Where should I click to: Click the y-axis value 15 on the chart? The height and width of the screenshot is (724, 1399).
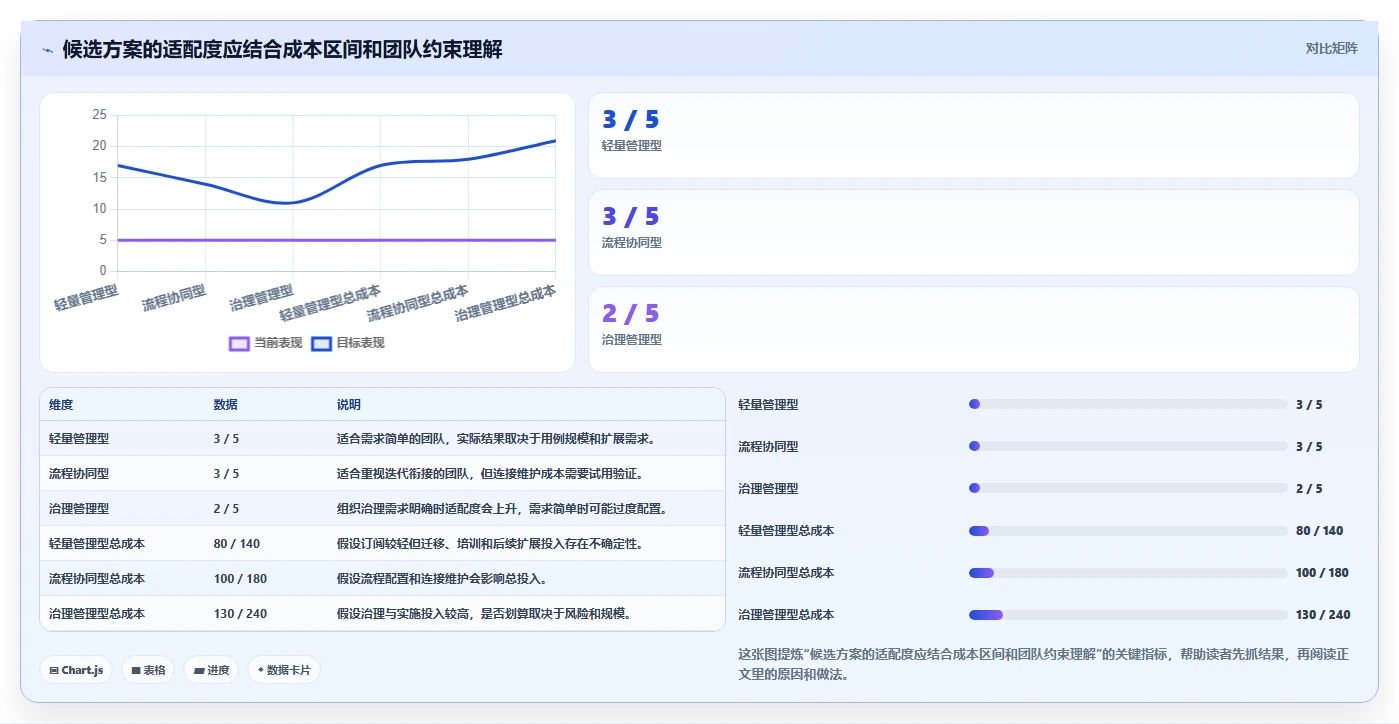tap(99, 178)
